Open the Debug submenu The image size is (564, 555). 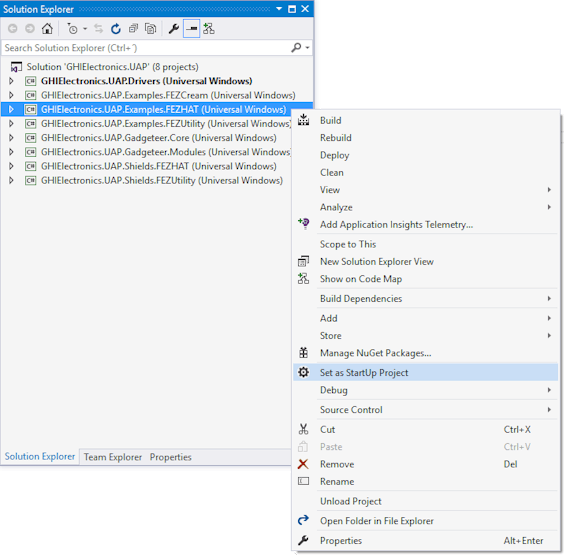[x=426, y=390]
